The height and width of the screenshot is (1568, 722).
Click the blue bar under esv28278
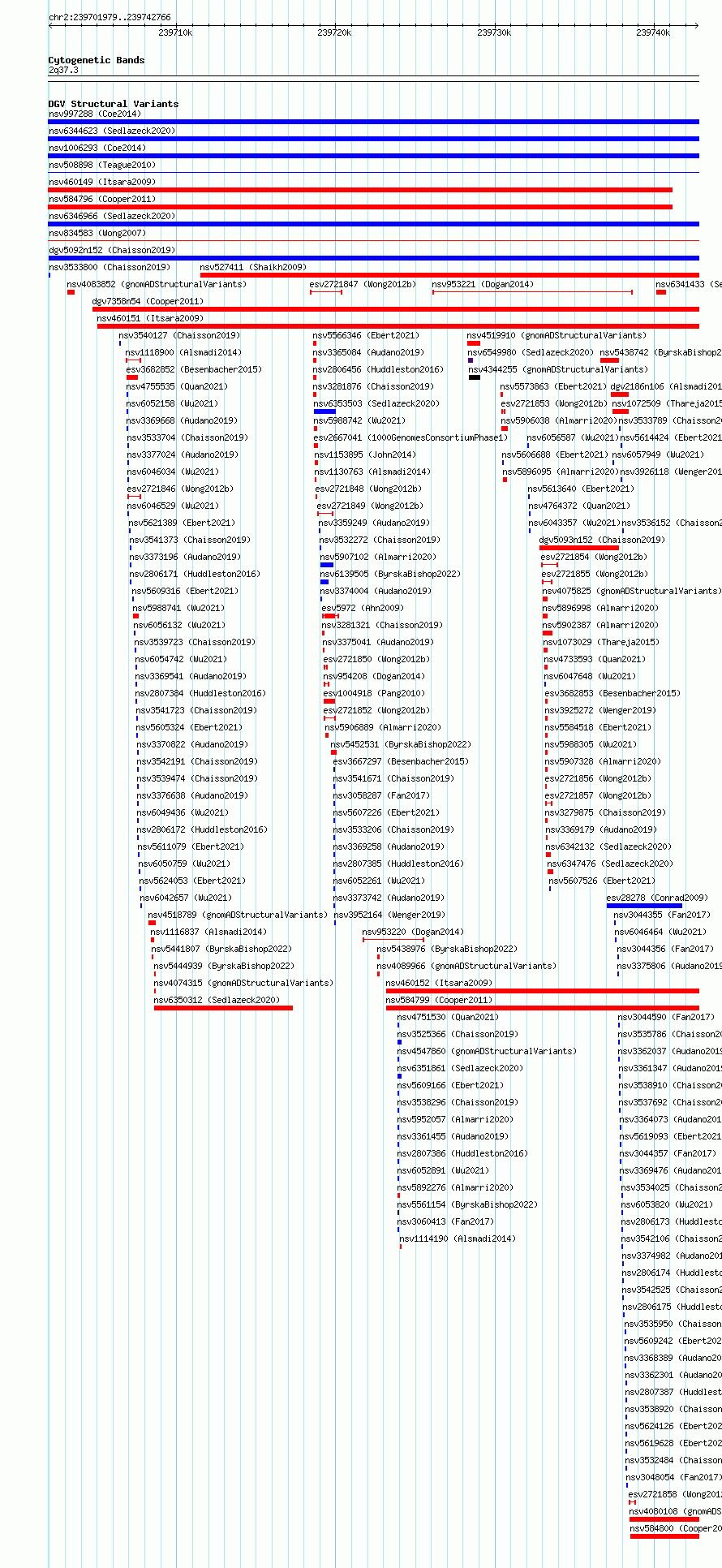644,906
